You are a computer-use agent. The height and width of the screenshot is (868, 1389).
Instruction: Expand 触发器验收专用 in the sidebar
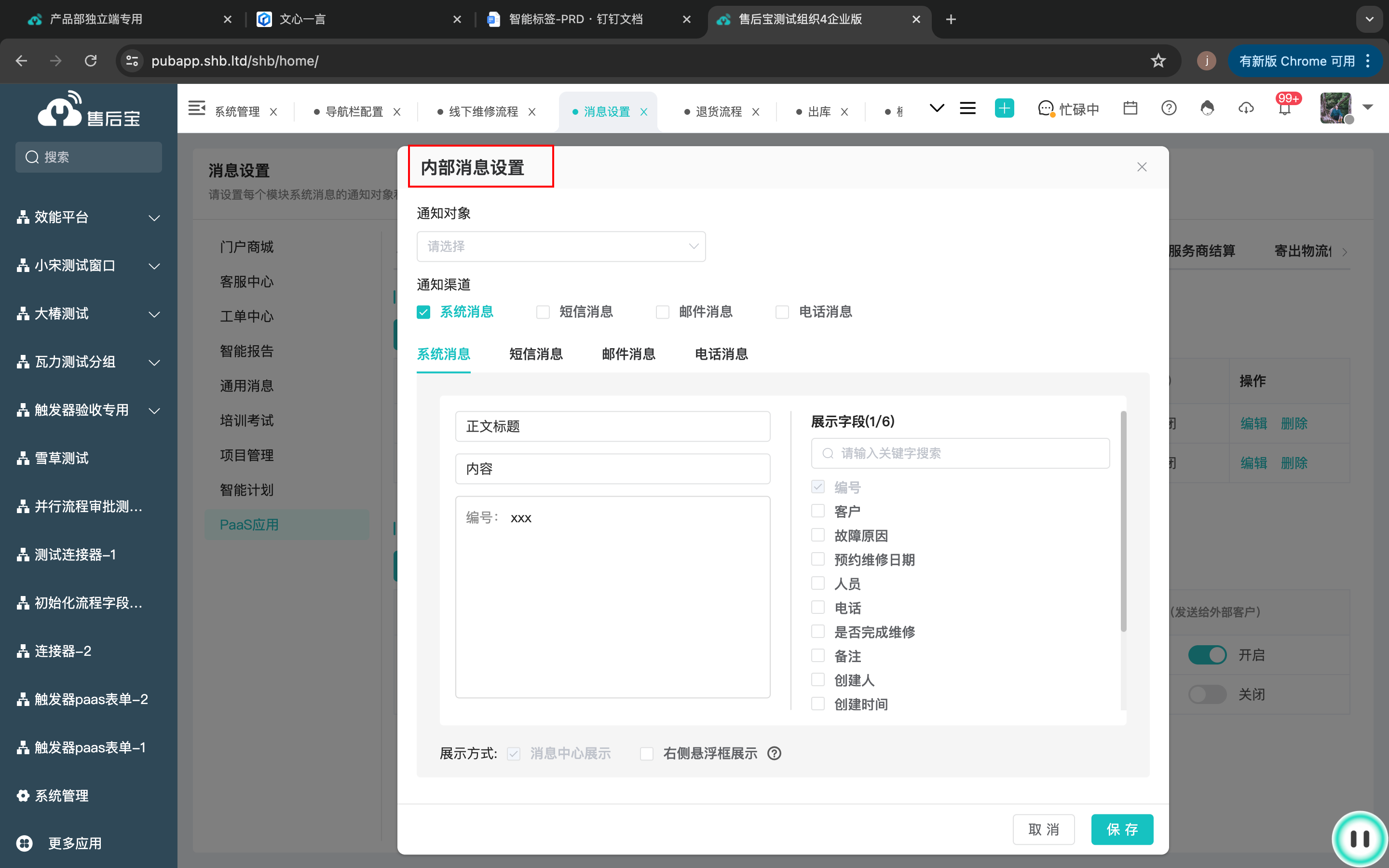click(154, 410)
